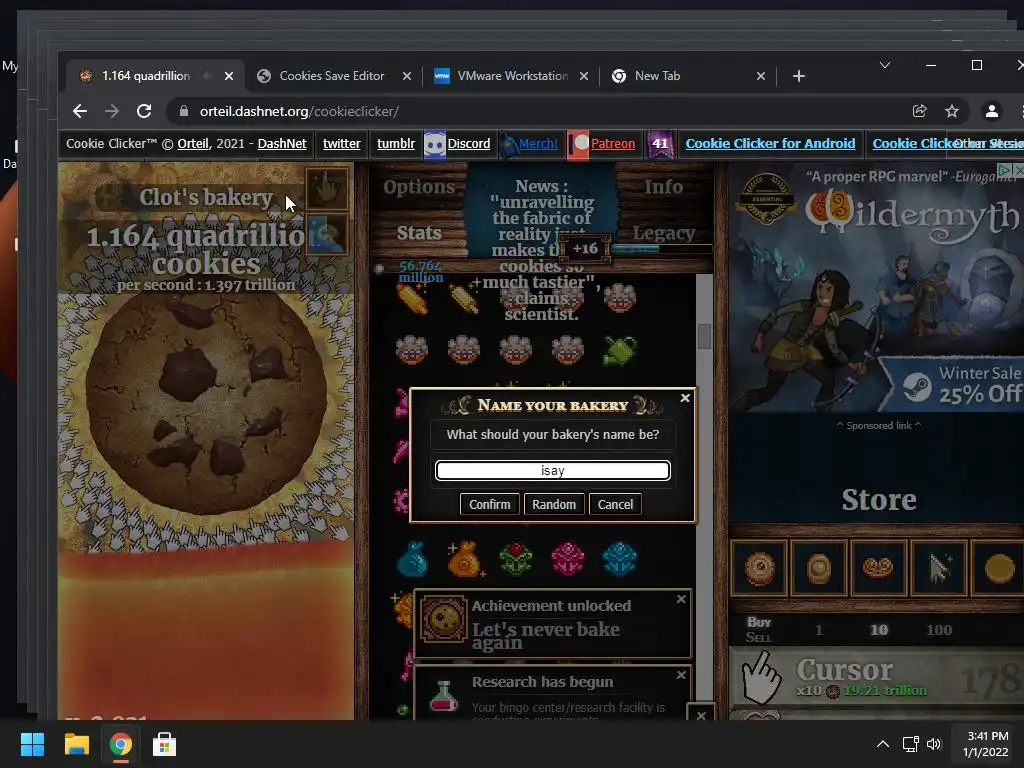Select buy amount 1
Image resolution: width=1024 pixels, height=768 pixels.
[819, 630]
